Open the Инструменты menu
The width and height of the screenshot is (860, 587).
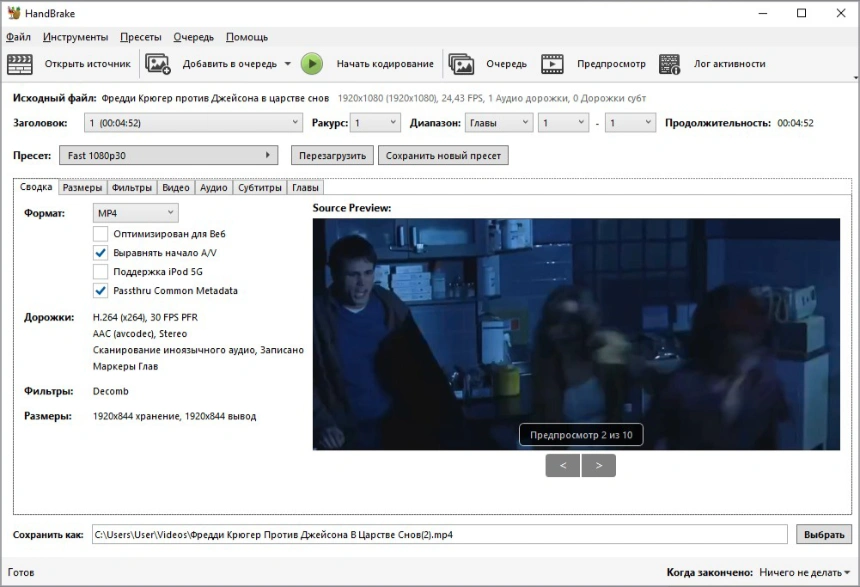[x=76, y=37]
